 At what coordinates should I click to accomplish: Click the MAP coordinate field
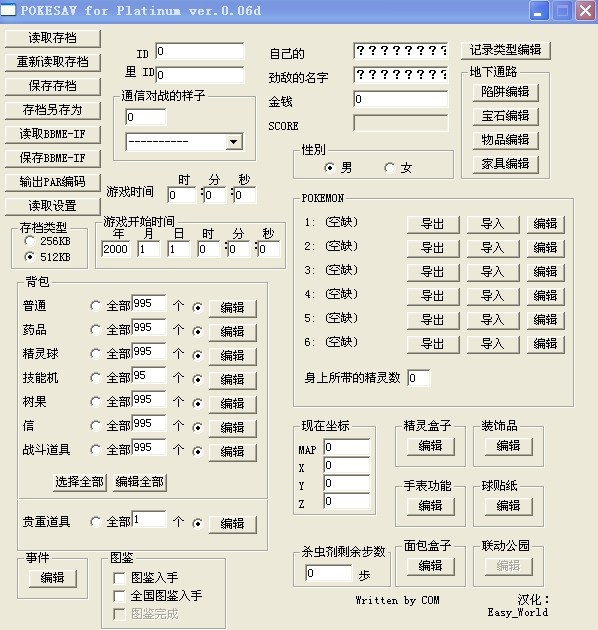[346, 448]
